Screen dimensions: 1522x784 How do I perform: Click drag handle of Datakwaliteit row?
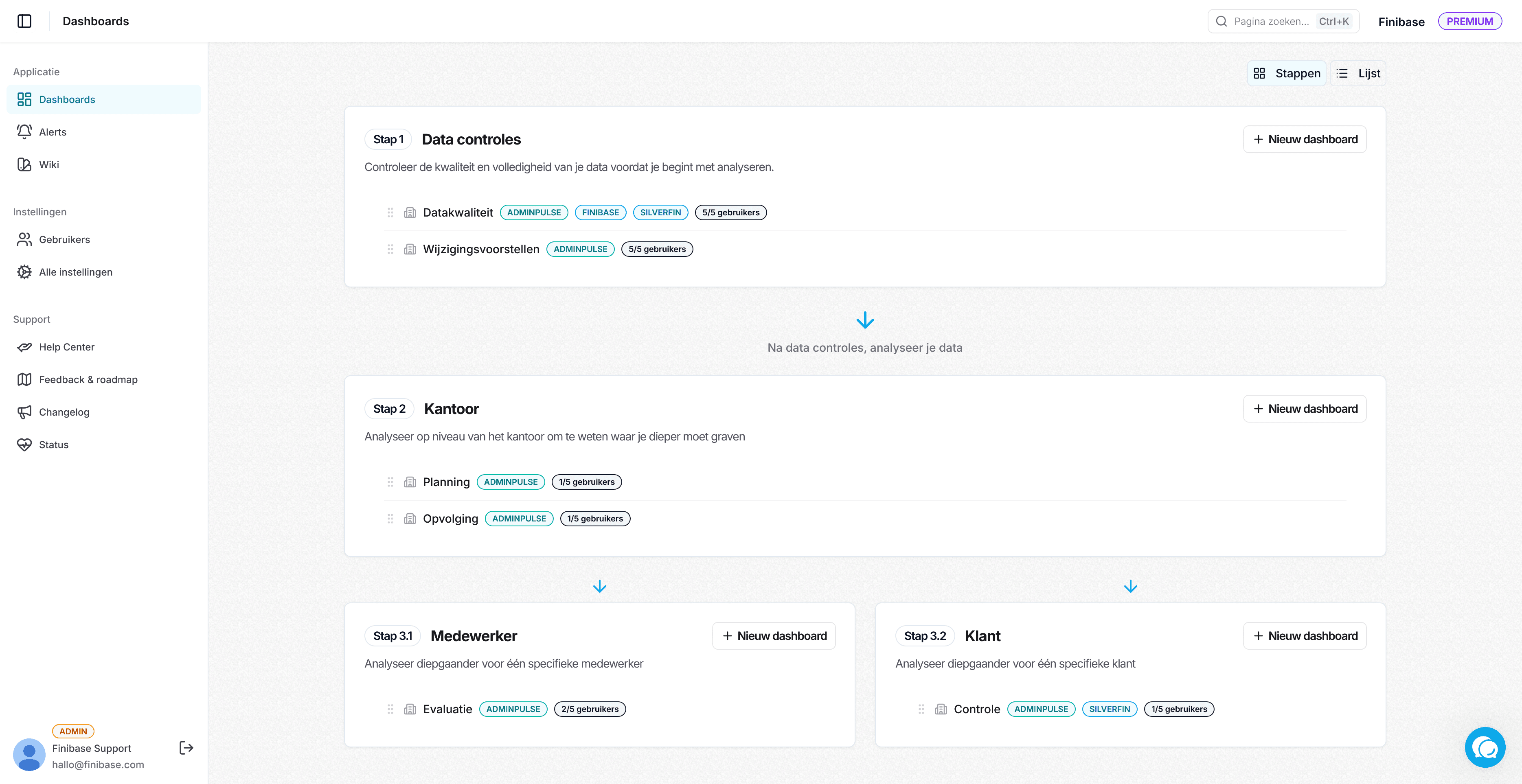click(x=390, y=212)
